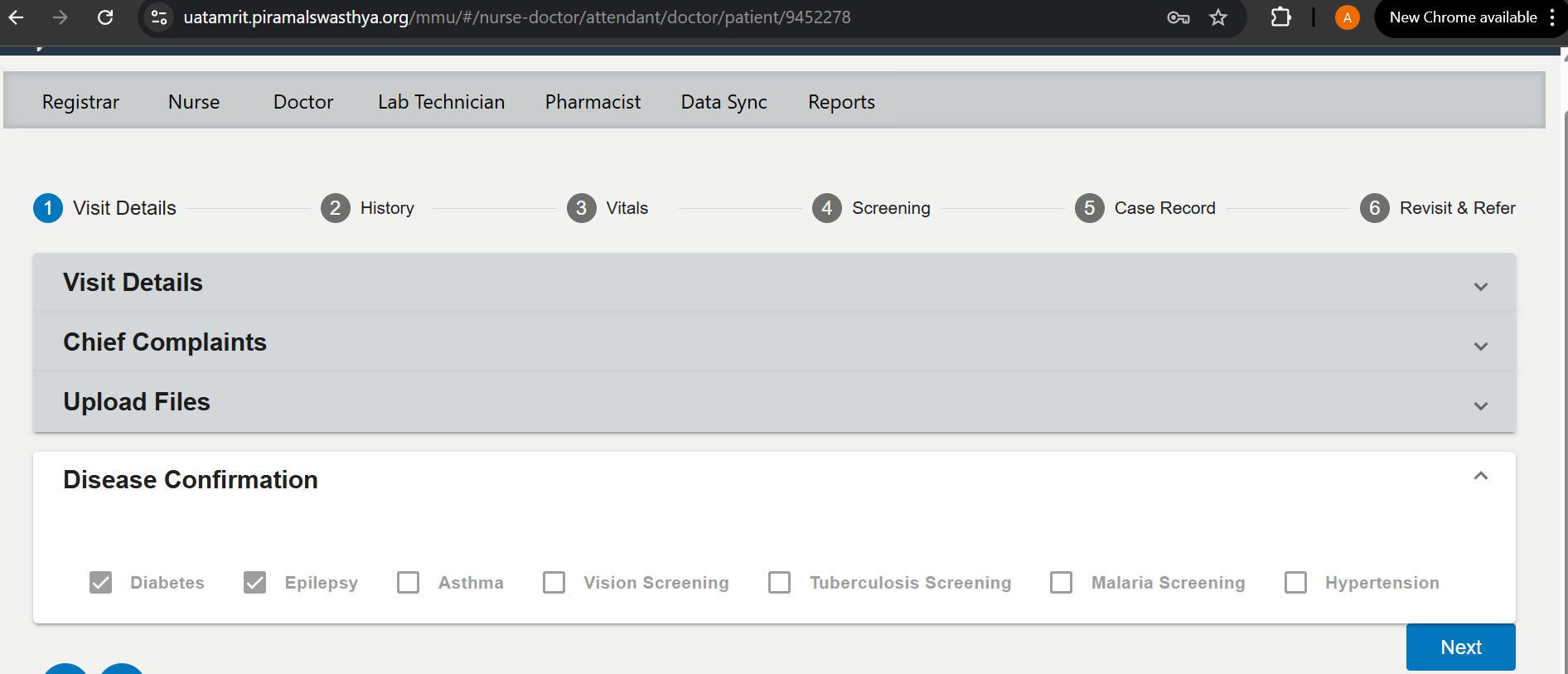Click the browser address bar URL

tap(516, 17)
